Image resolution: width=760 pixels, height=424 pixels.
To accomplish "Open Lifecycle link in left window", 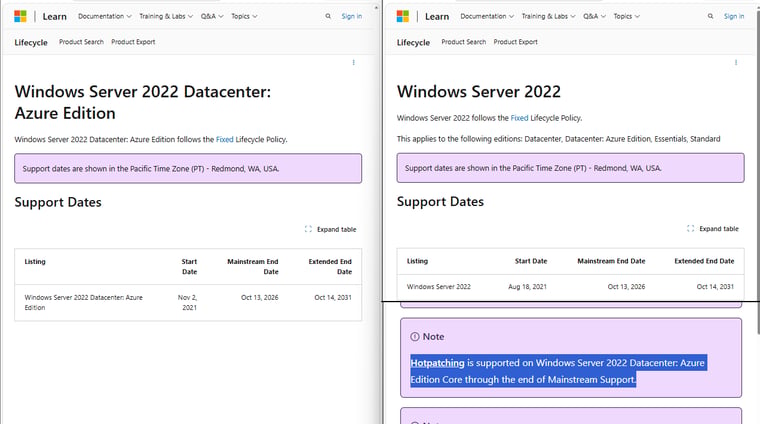I will pos(31,43).
